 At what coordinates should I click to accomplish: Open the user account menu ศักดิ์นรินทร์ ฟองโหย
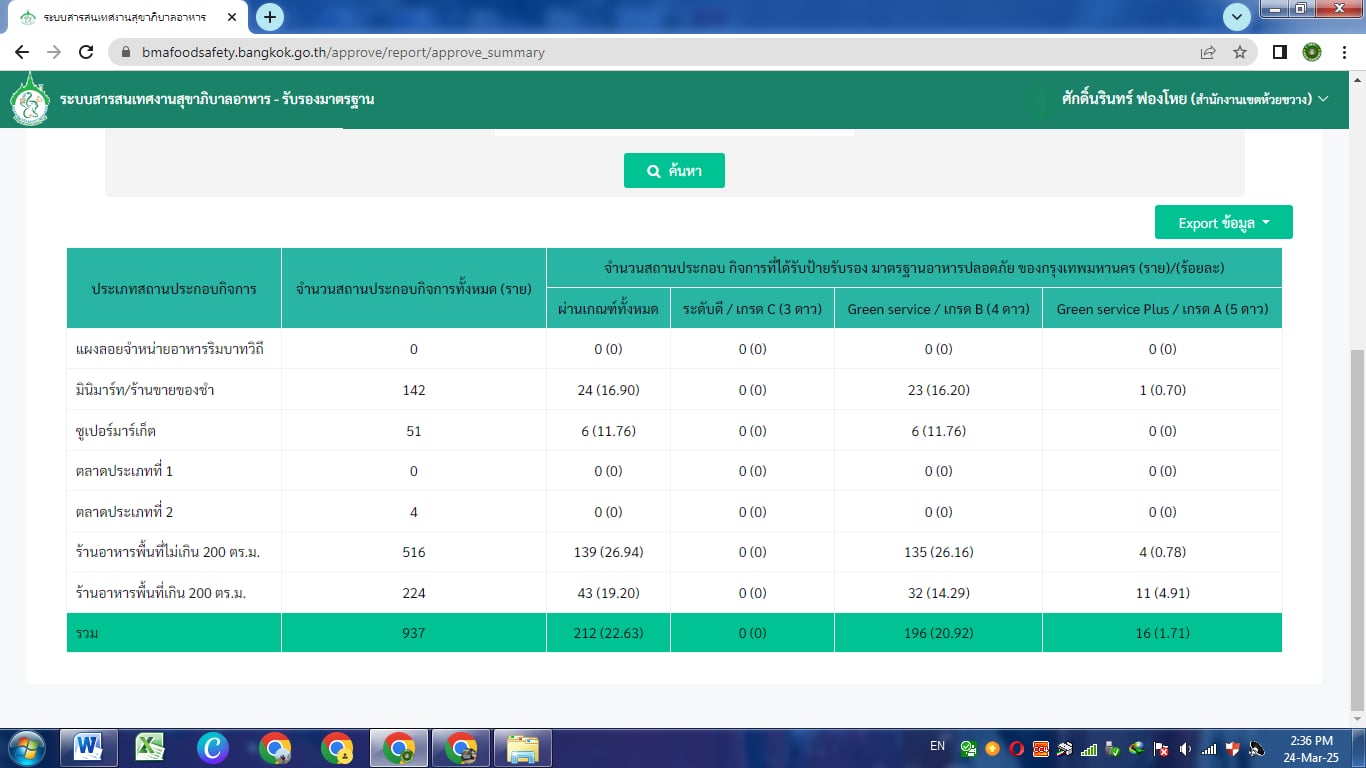[1195, 99]
